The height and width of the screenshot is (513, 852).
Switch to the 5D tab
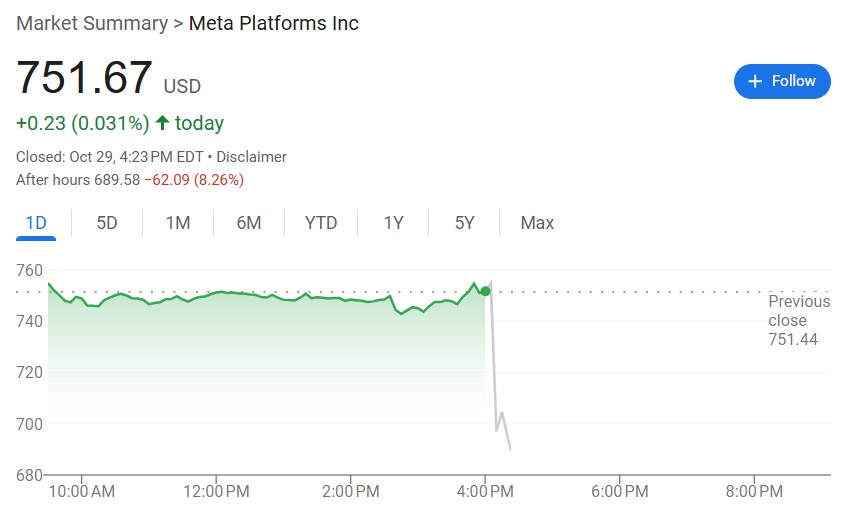[107, 223]
